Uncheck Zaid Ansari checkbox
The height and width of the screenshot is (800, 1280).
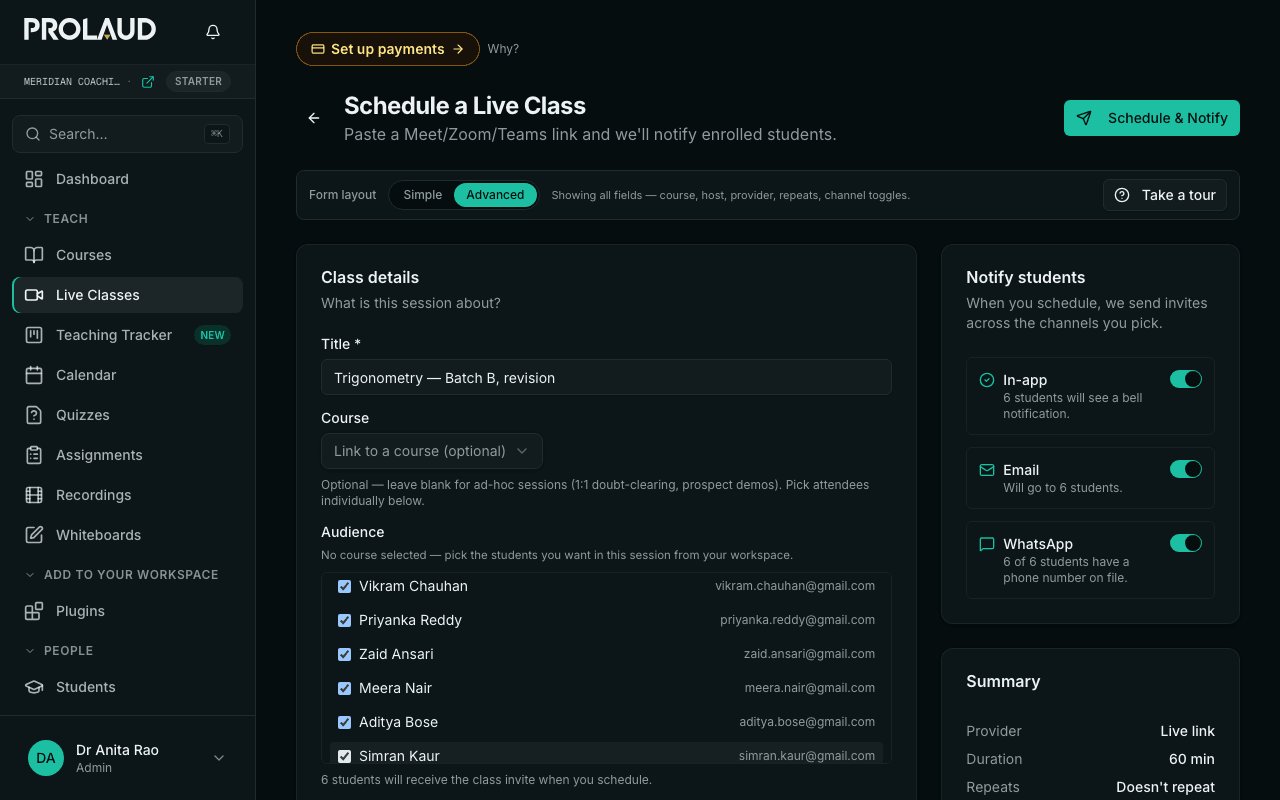pyautogui.click(x=345, y=655)
